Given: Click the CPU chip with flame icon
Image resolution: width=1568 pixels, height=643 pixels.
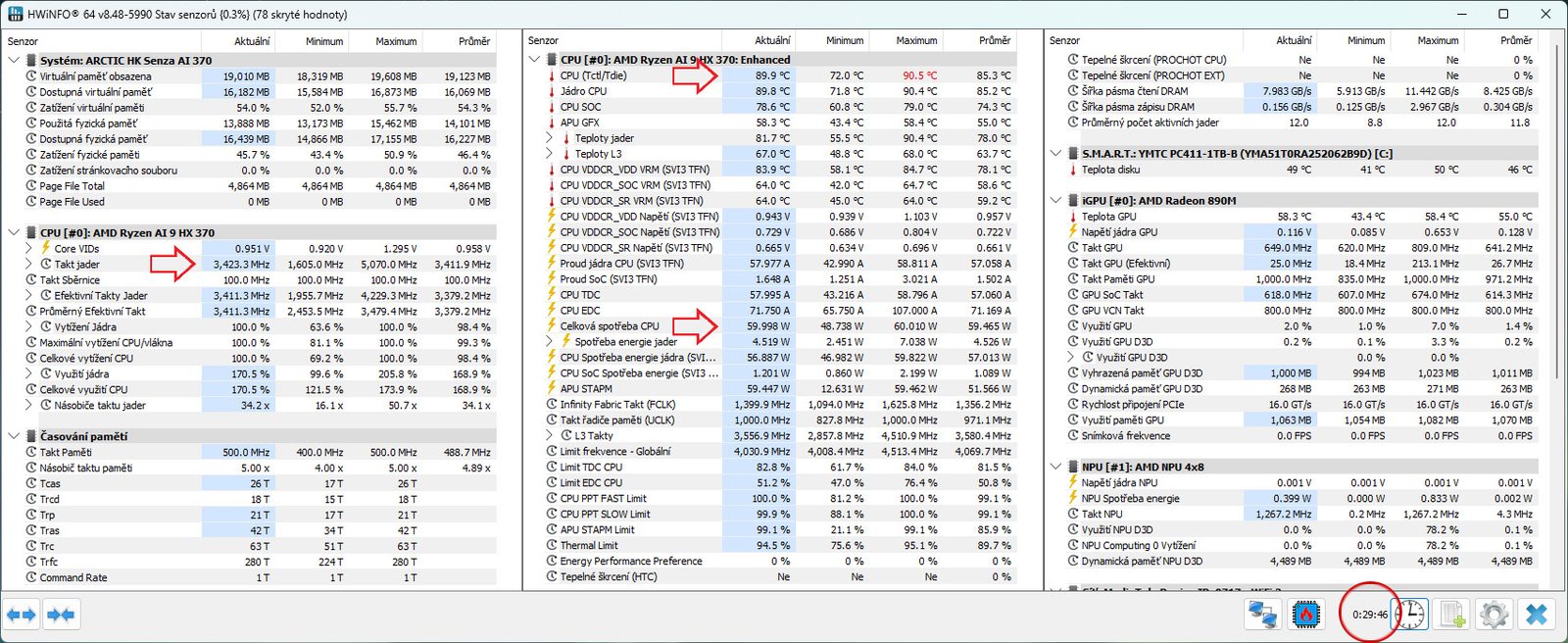Looking at the screenshot, I should tap(1305, 615).
